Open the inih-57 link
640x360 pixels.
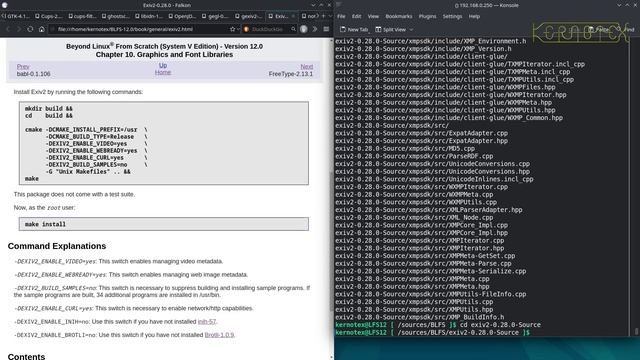point(207,322)
